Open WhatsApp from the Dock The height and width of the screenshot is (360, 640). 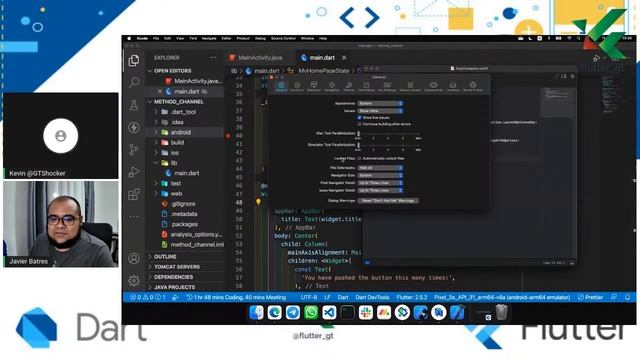pyautogui.click(x=311, y=313)
